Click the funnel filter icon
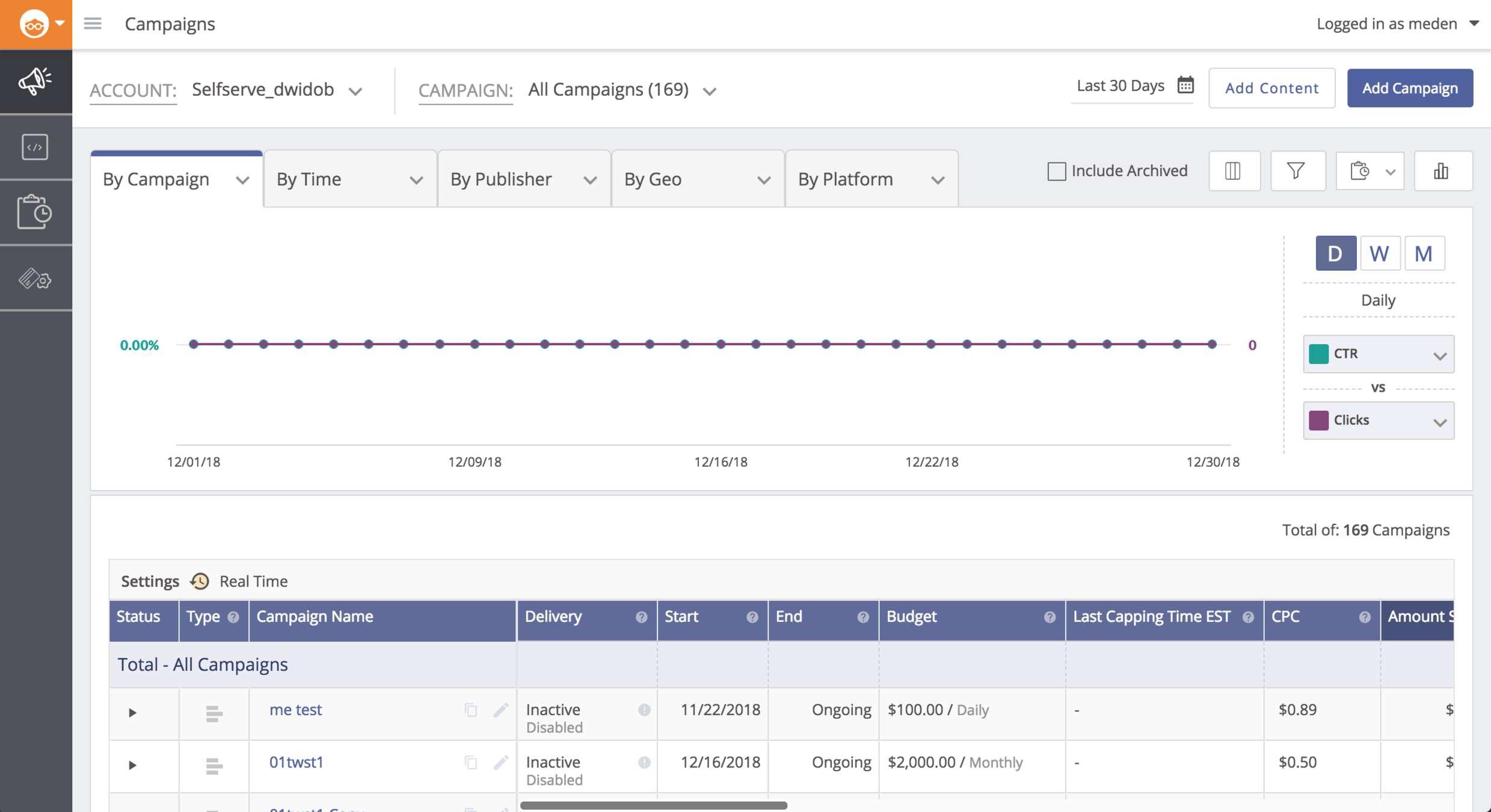1491x812 pixels. (x=1296, y=171)
